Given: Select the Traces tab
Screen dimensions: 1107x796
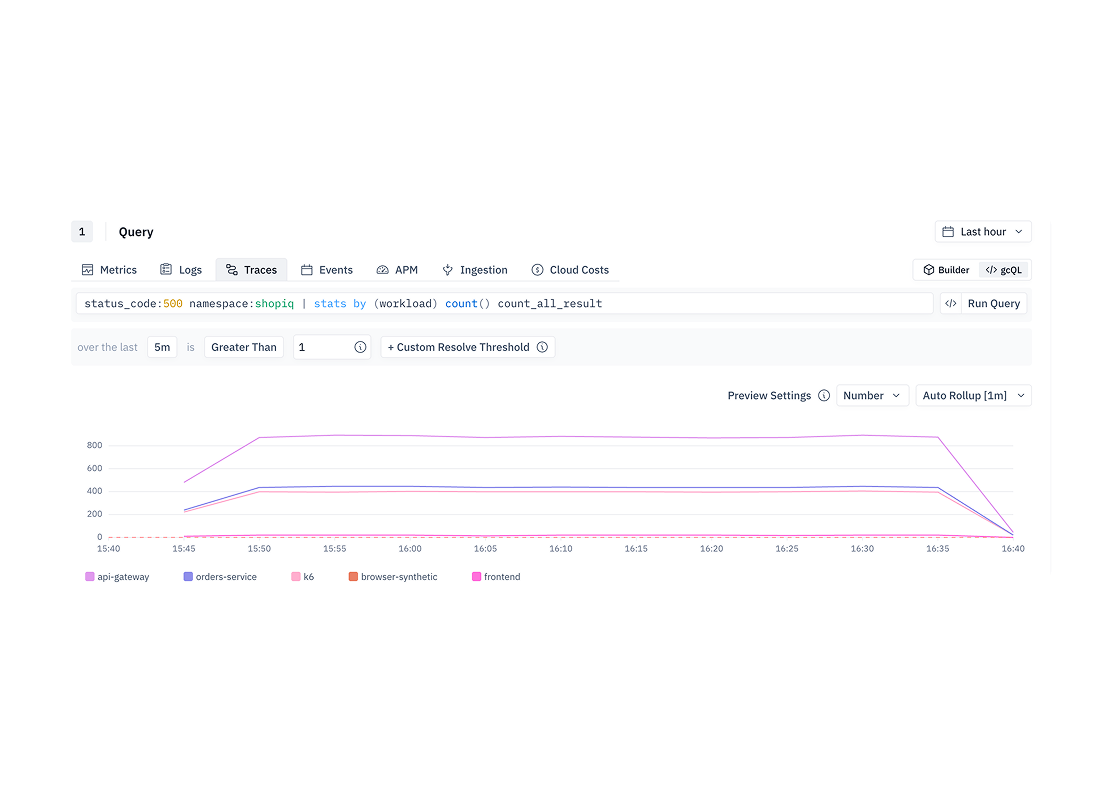Looking at the screenshot, I should click(251, 270).
